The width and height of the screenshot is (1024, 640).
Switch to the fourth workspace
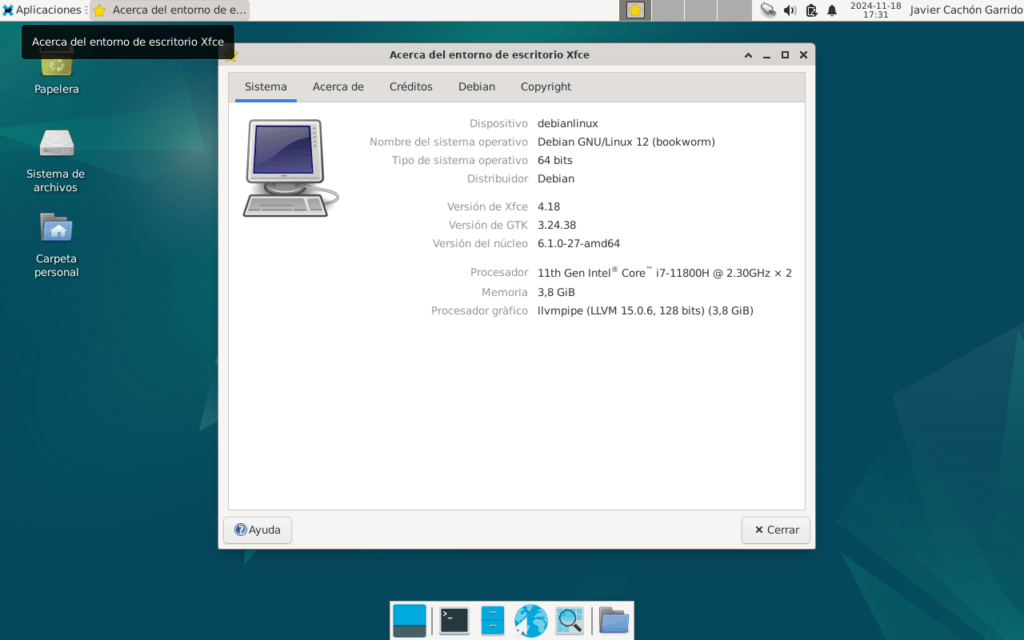(x=735, y=10)
